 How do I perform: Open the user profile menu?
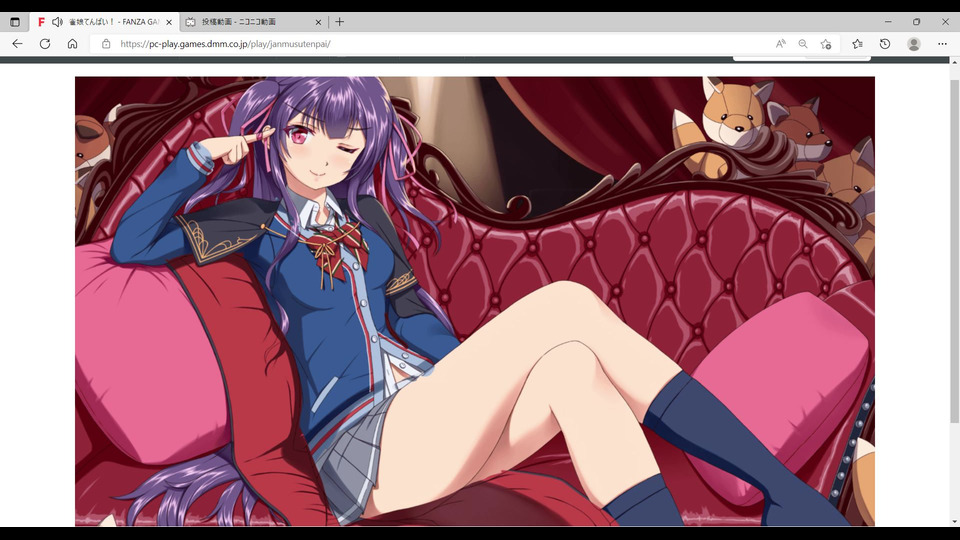pyautogui.click(x=914, y=44)
